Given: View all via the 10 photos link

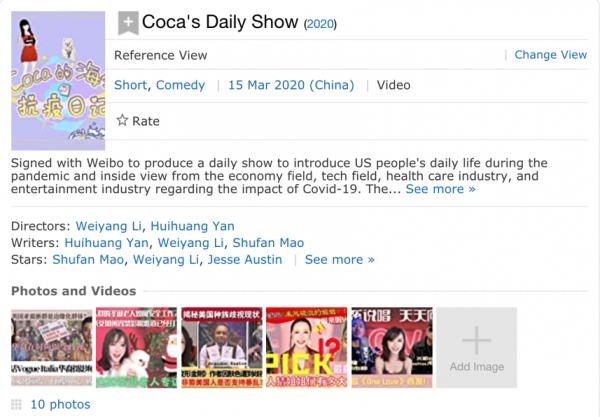Looking at the screenshot, I should [x=60, y=404].
